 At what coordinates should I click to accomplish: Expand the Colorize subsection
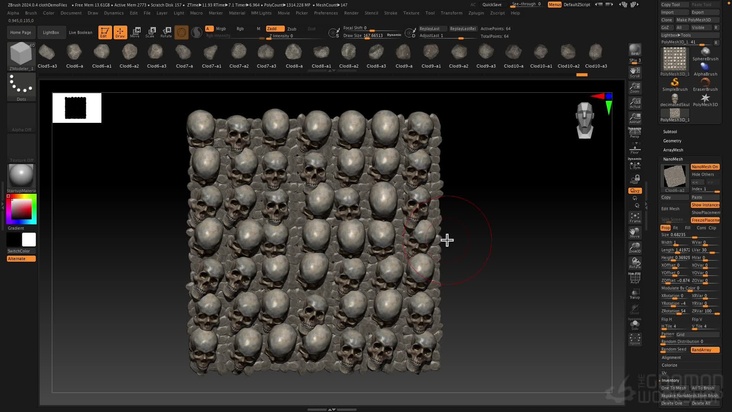pyautogui.click(x=669, y=365)
